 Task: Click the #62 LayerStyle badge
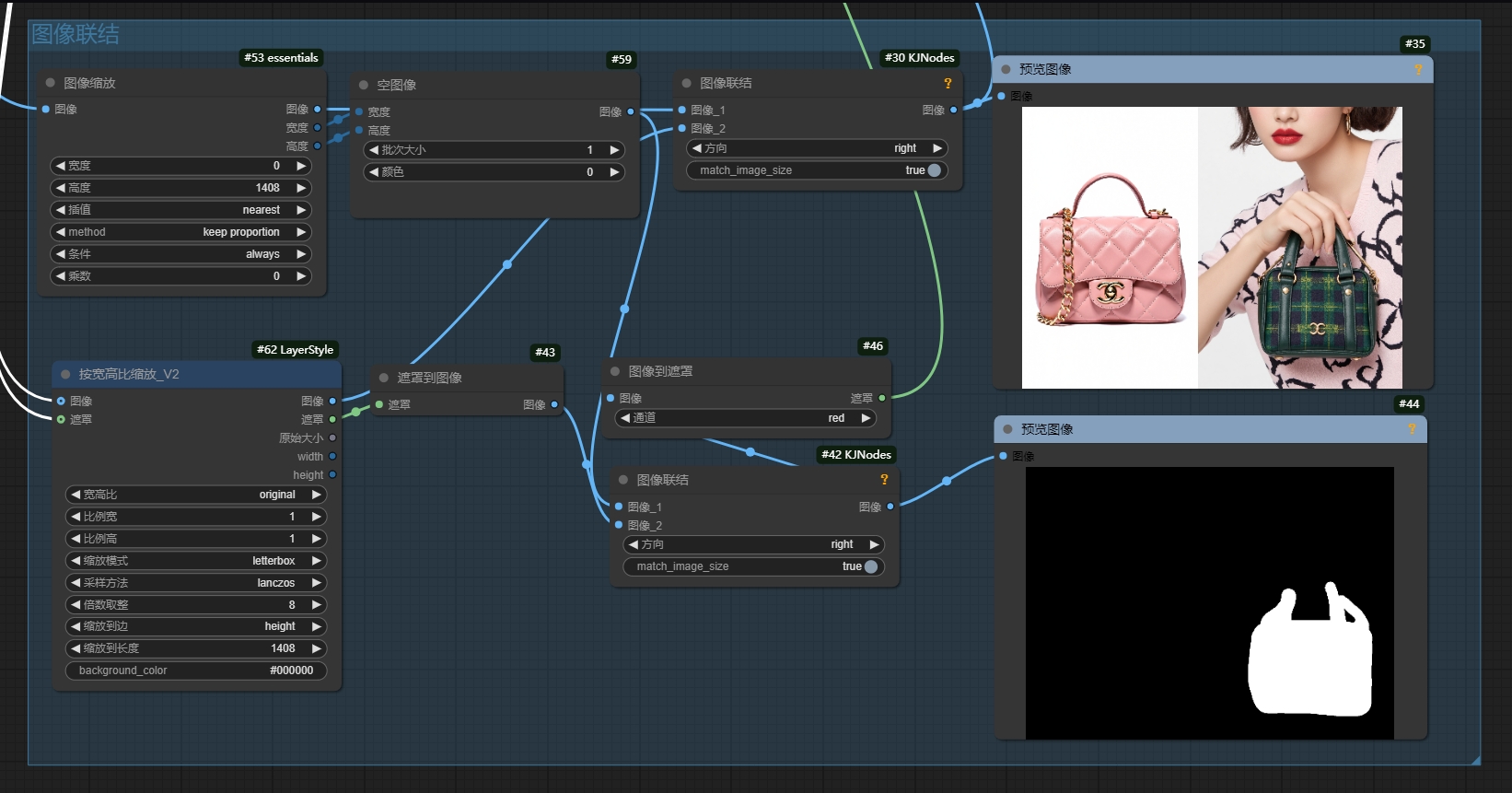(296, 349)
